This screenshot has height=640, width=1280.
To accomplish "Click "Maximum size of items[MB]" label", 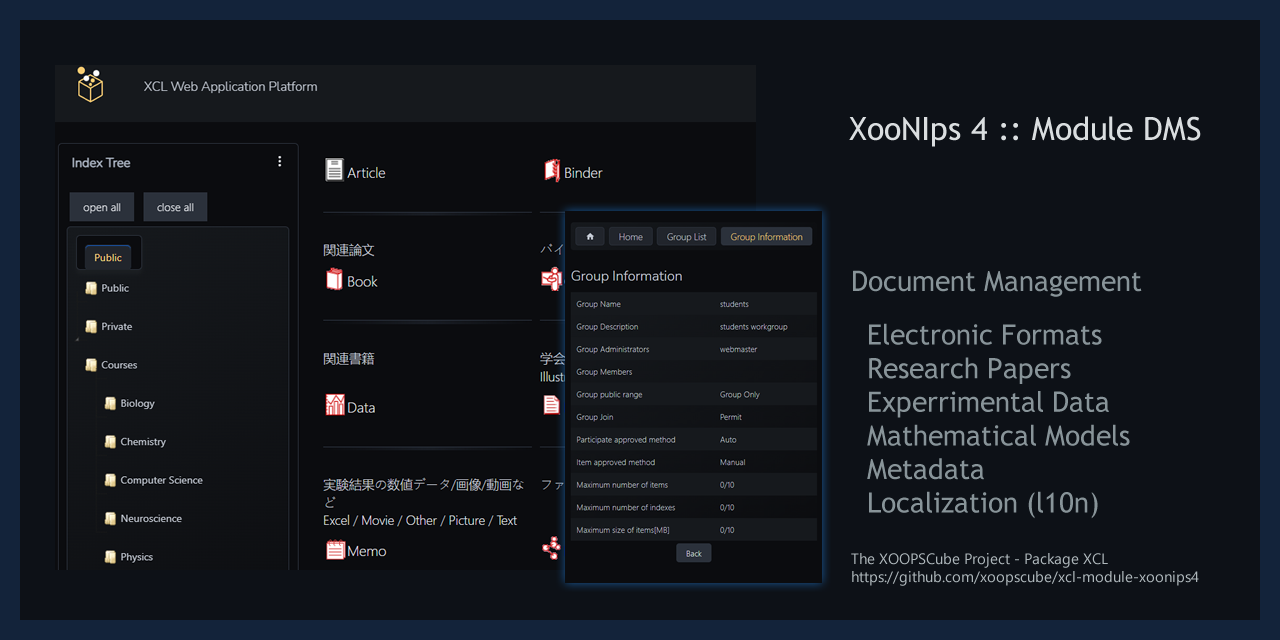I will click(x=623, y=530).
